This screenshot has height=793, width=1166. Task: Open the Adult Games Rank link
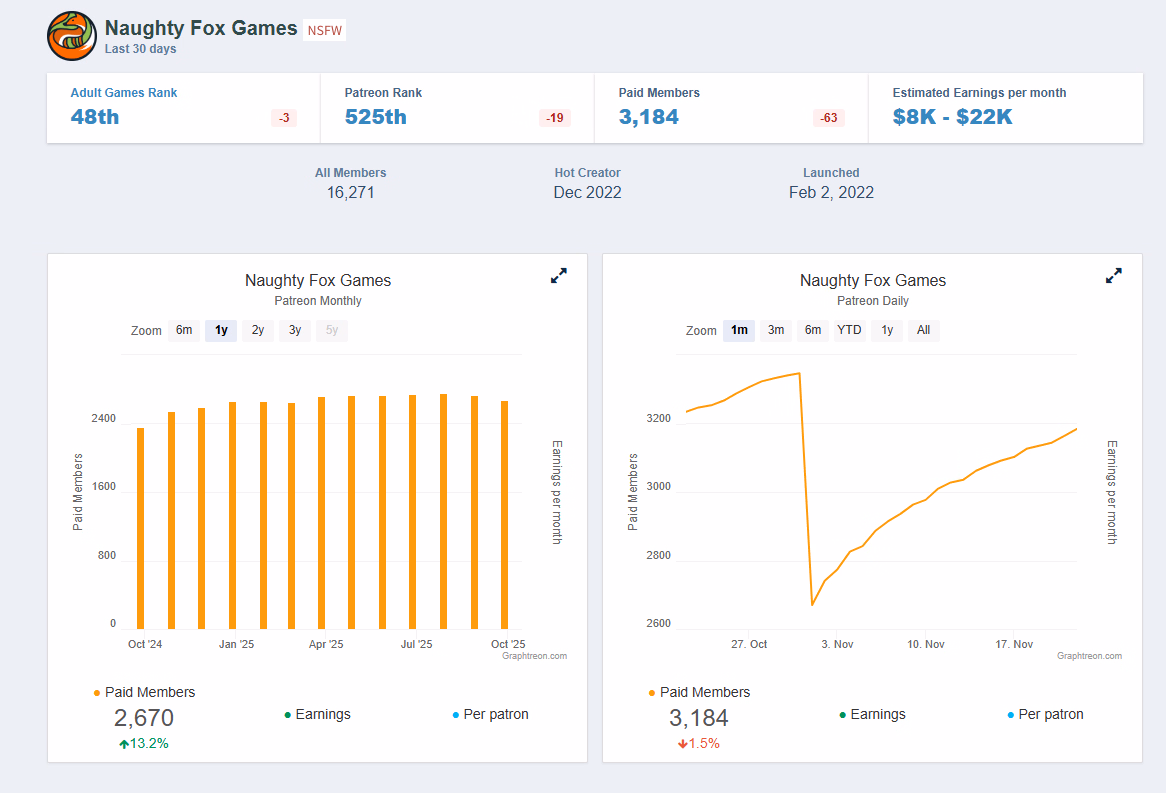tap(124, 93)
